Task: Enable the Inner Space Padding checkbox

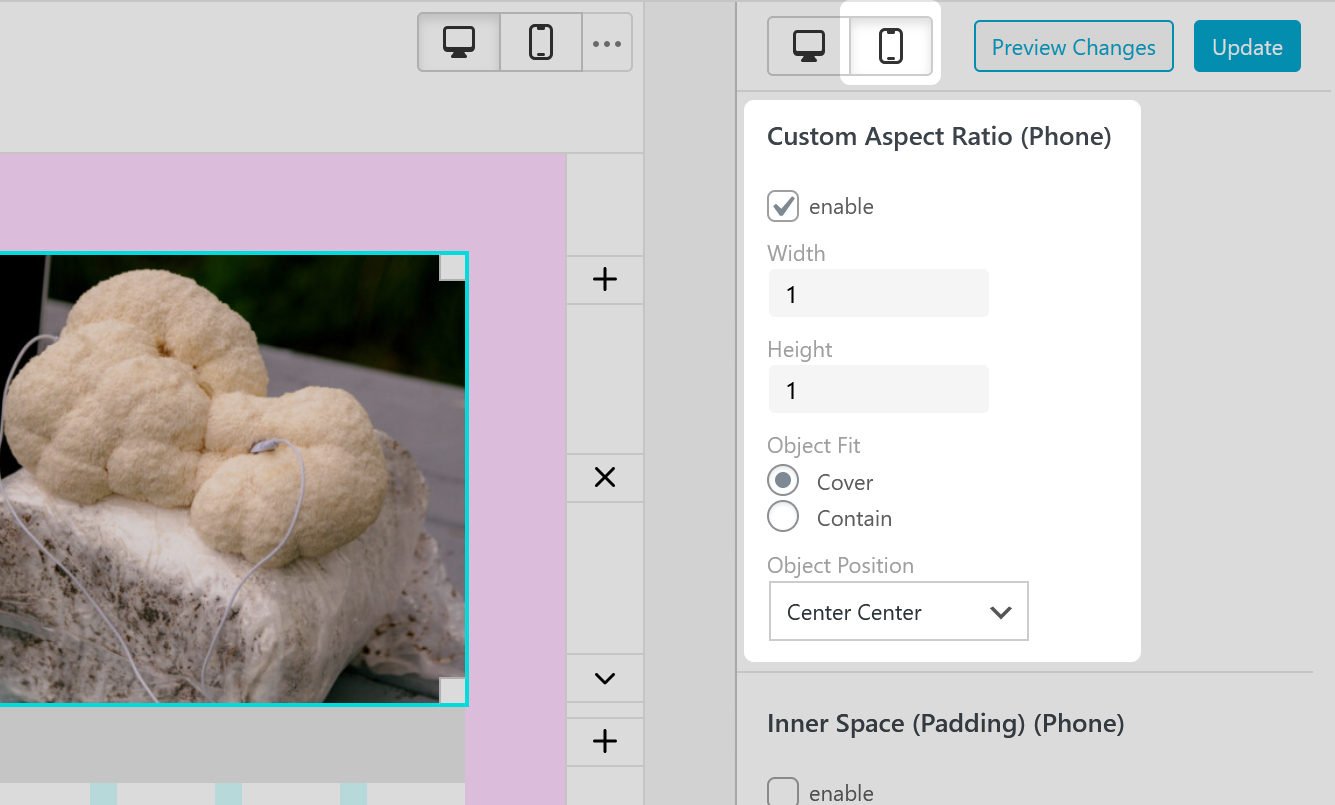Action: coord(783,790)
